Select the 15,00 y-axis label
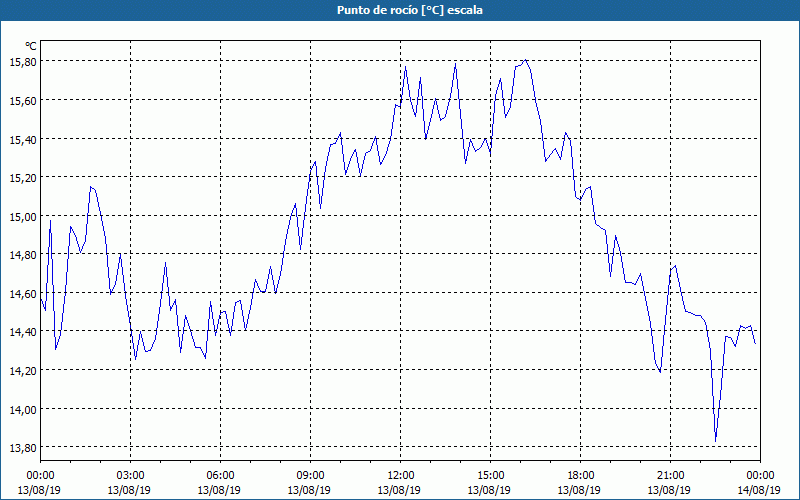Screen dimensions: 800x500 tap(23, 216)
